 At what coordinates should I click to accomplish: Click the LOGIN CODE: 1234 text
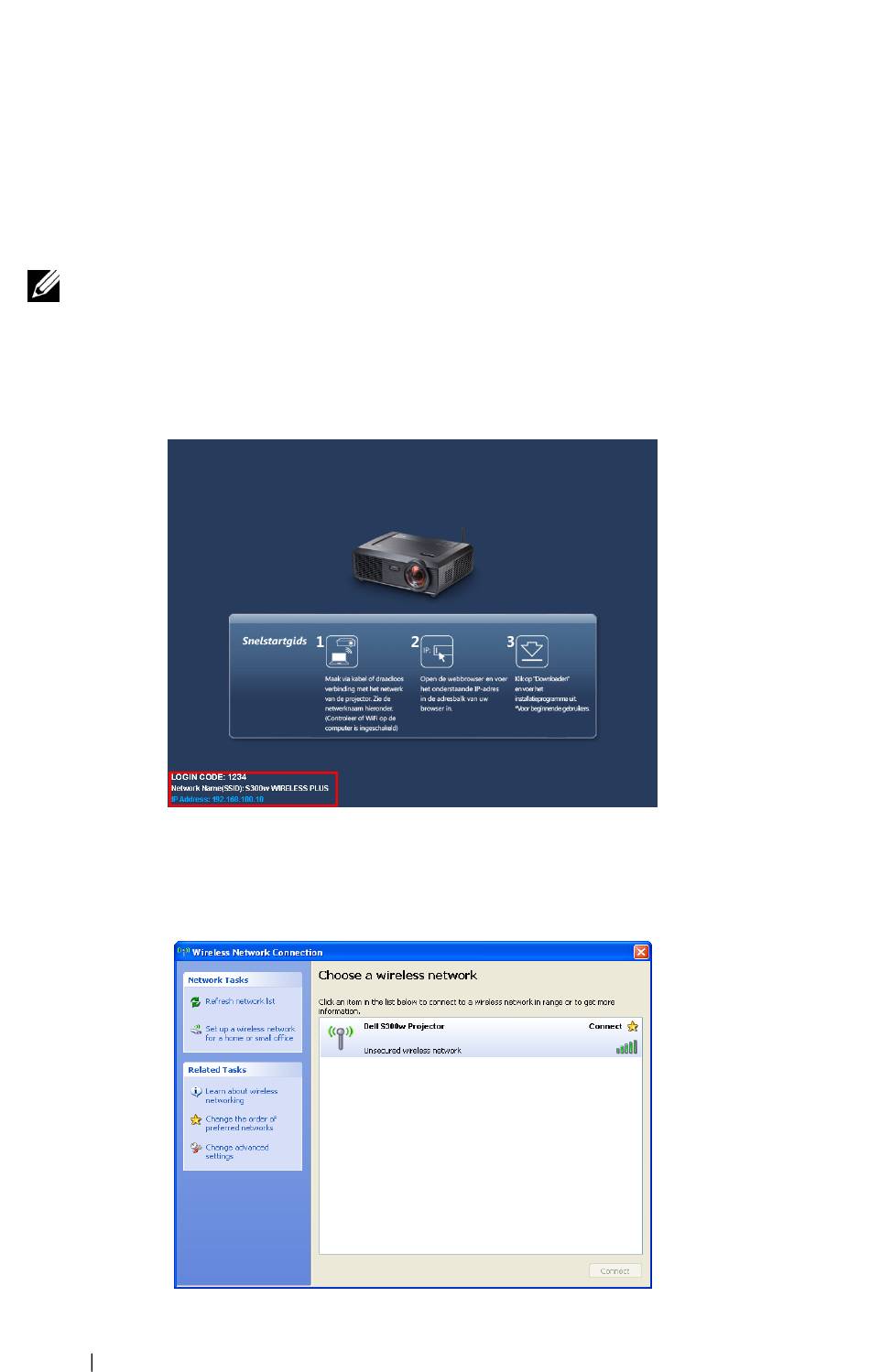208,777
